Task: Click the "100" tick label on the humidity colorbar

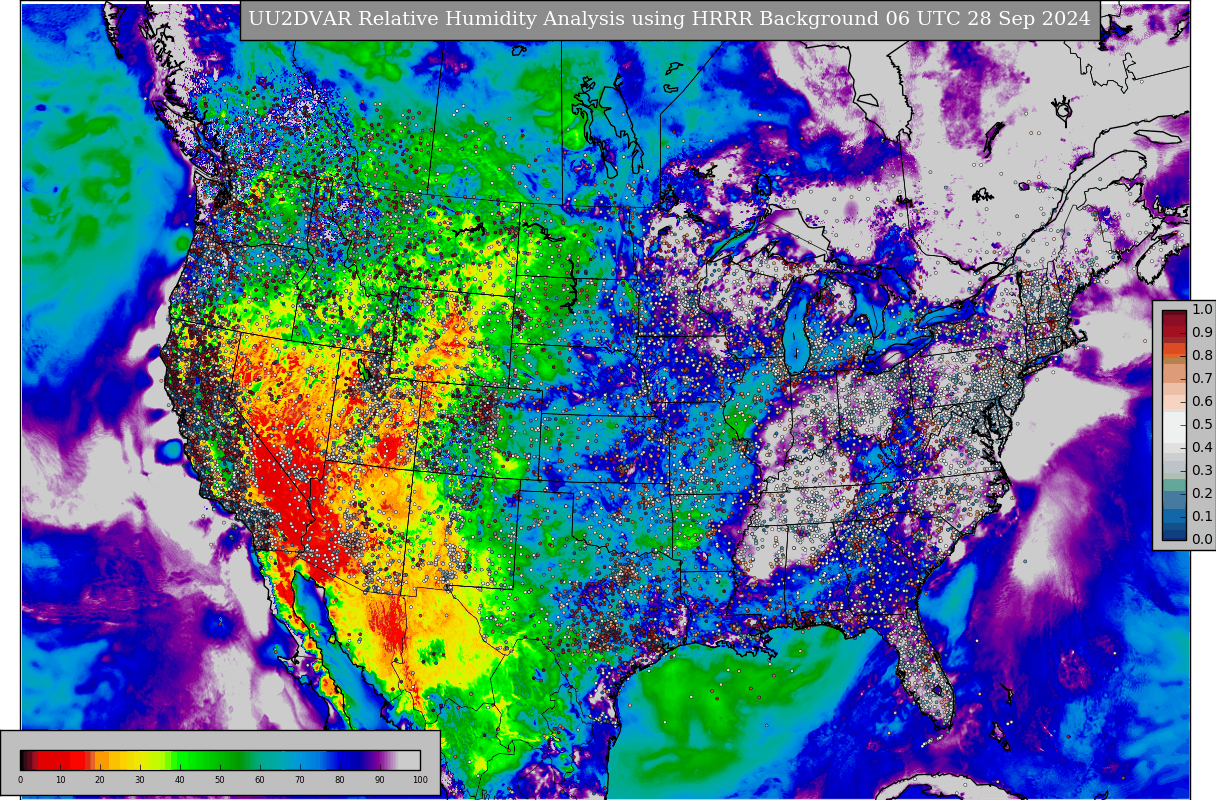Action: click(420, 779)
